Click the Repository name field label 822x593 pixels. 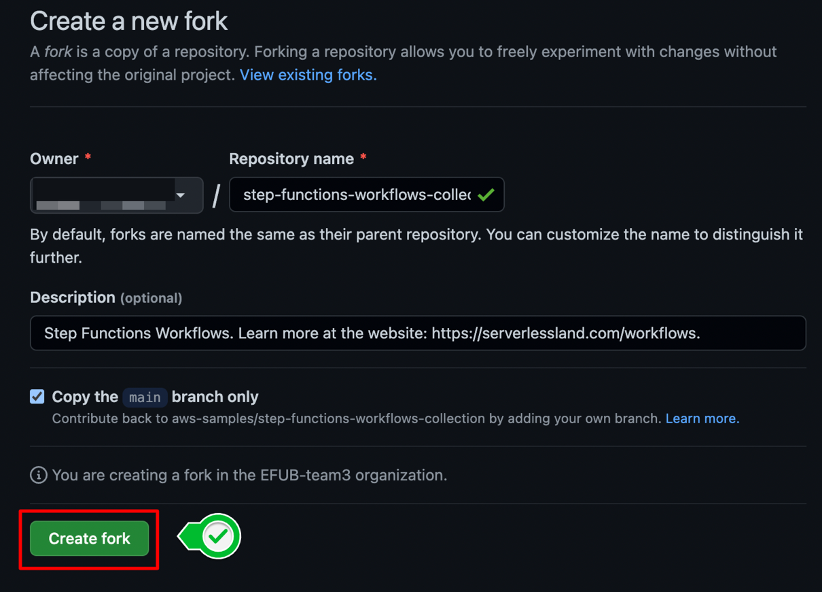(291, 159)
